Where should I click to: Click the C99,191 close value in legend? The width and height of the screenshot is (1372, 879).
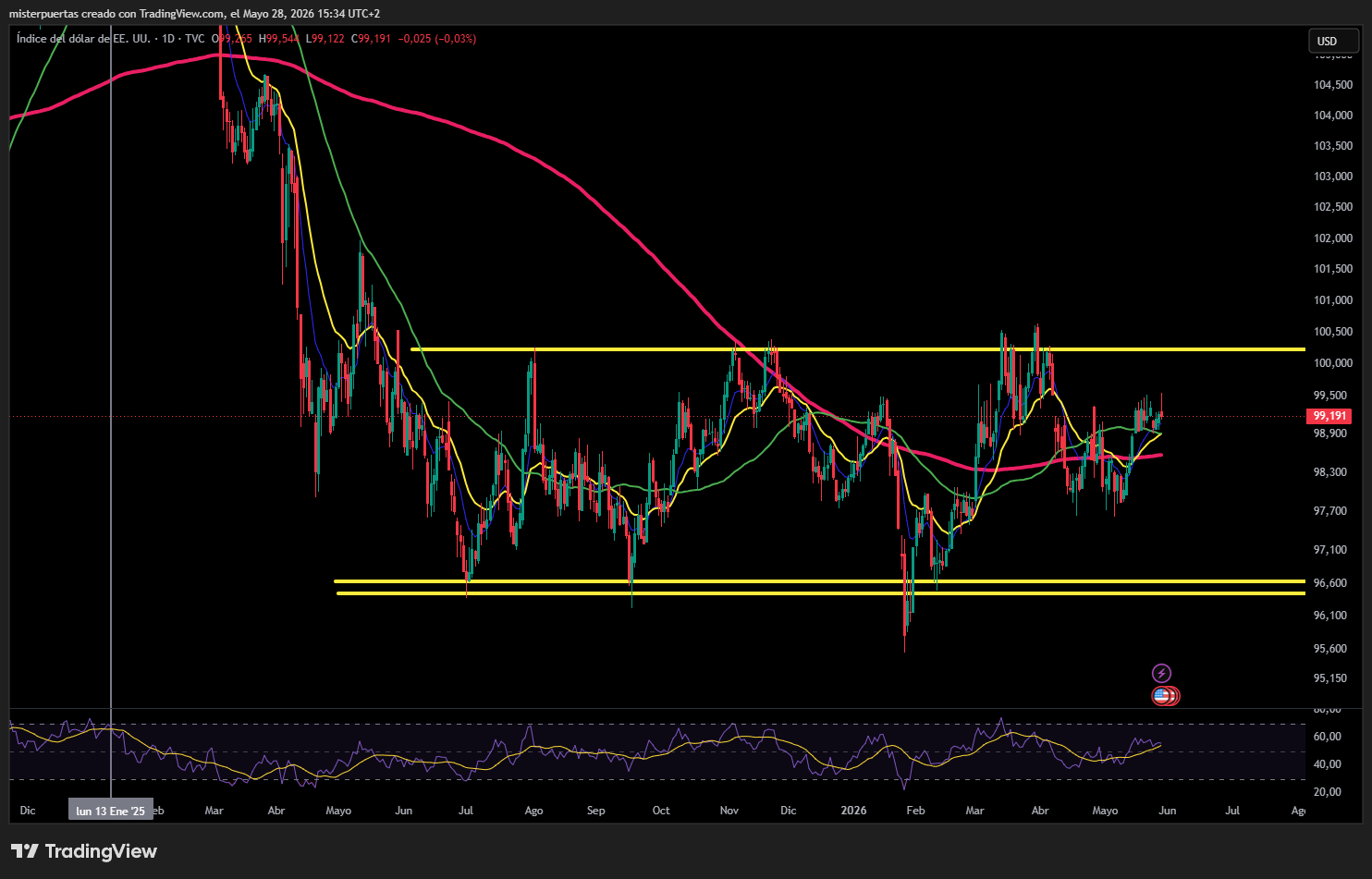pos(374,39)
